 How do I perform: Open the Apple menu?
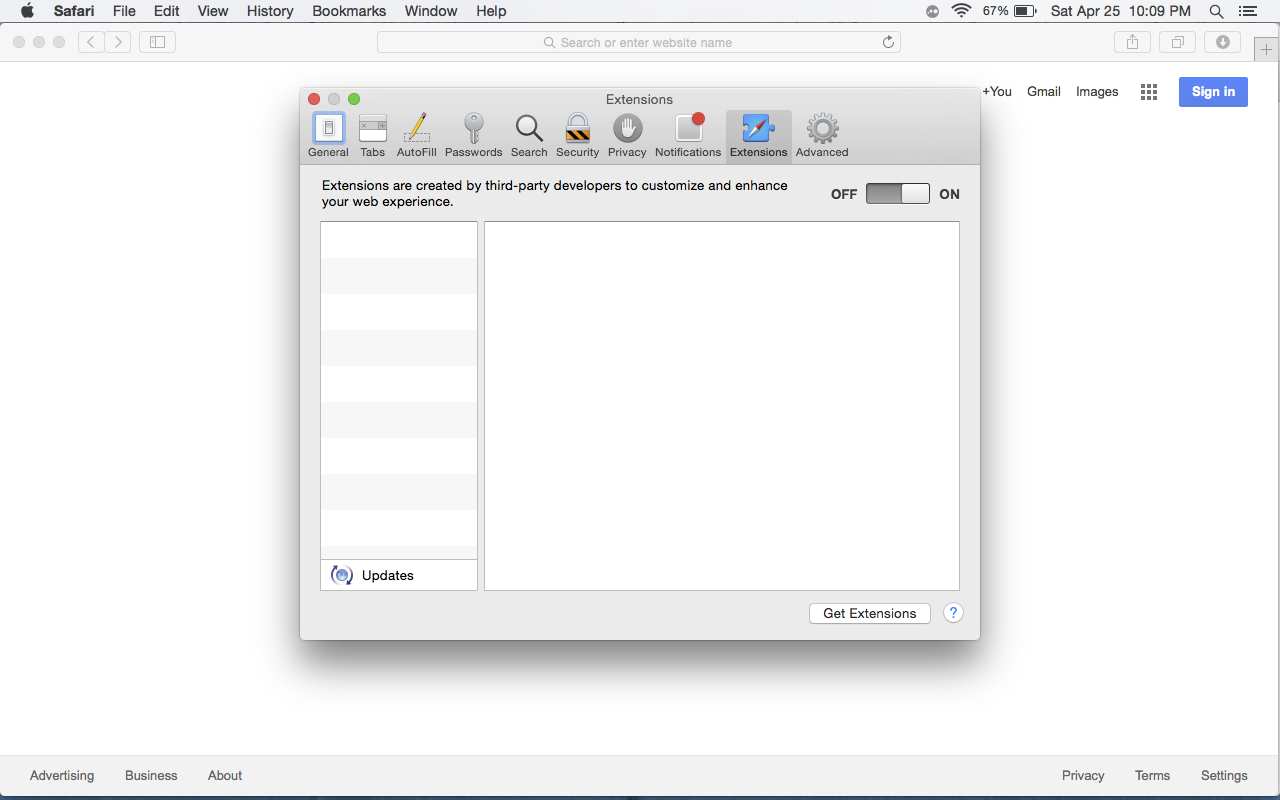[x=27, y=11]
